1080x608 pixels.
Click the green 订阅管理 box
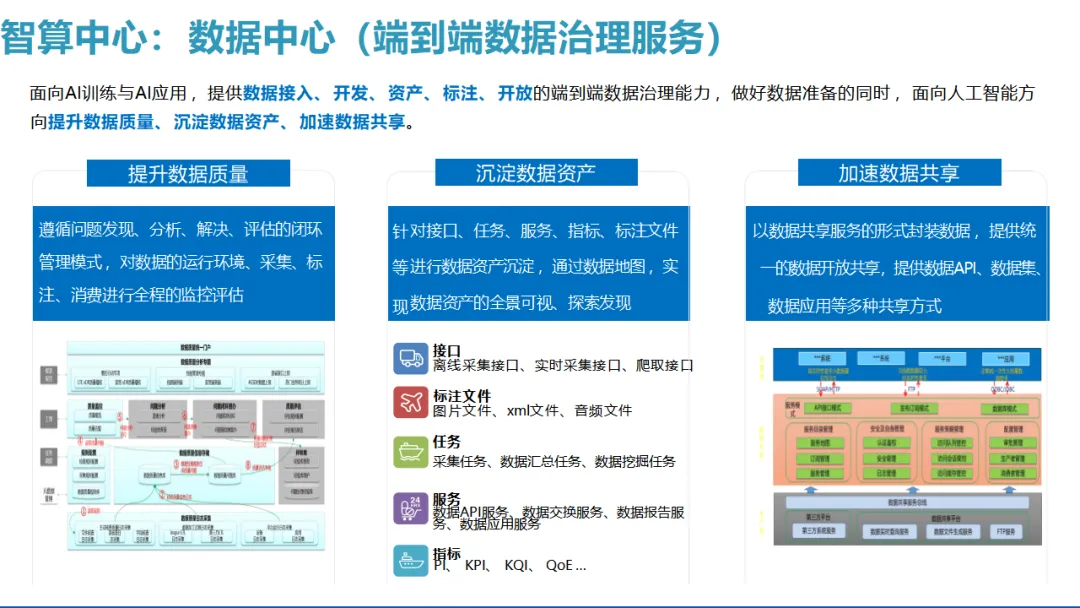pos(820,458)
